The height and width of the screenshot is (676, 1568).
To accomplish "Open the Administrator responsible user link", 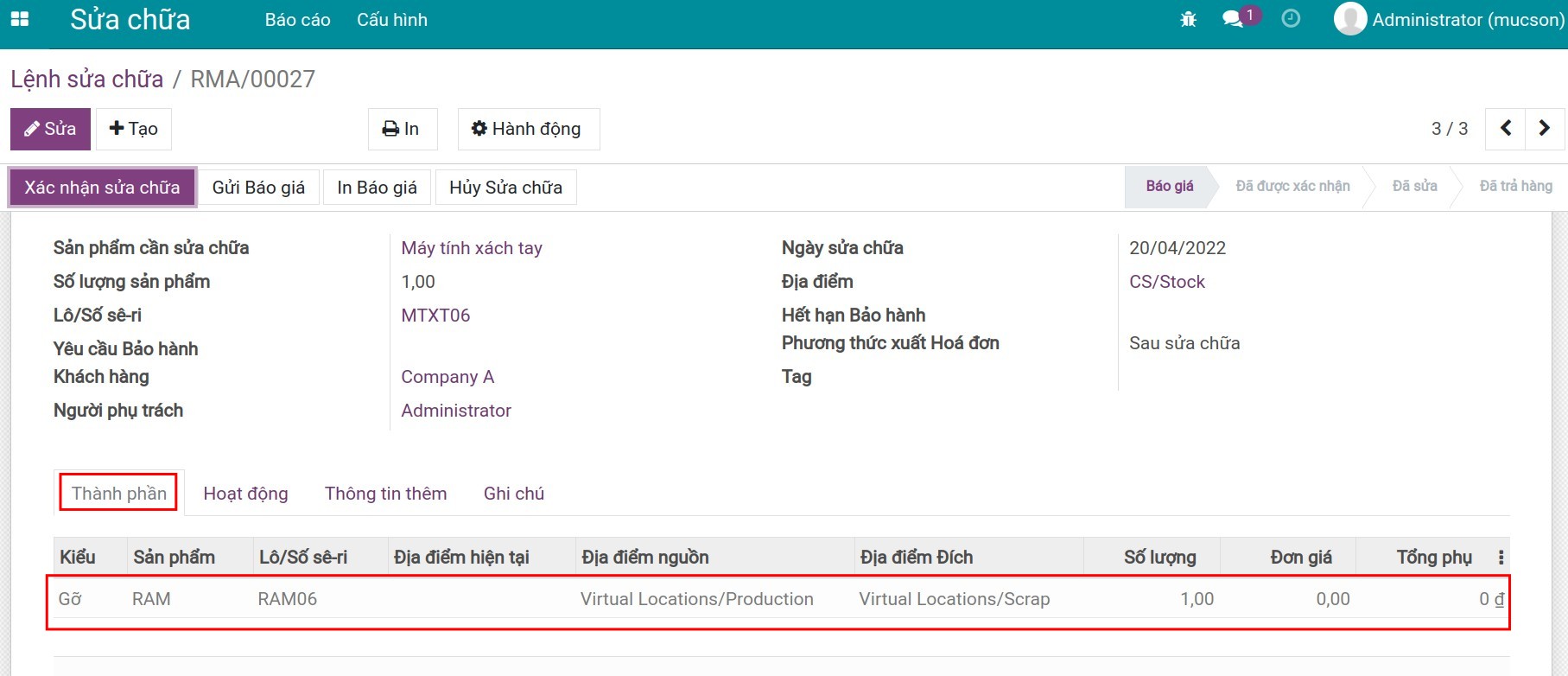I will click(456, 411).
